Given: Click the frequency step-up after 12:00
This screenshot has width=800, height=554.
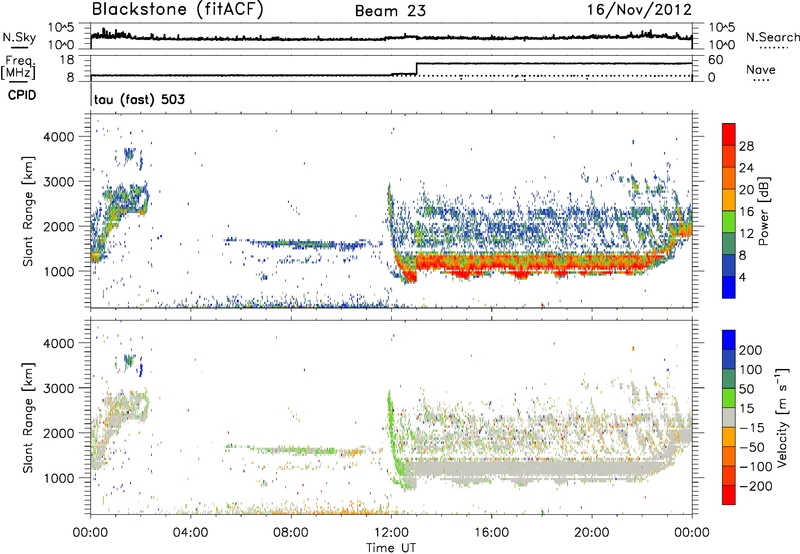Looking at the screenshot, I should [417, 69].
